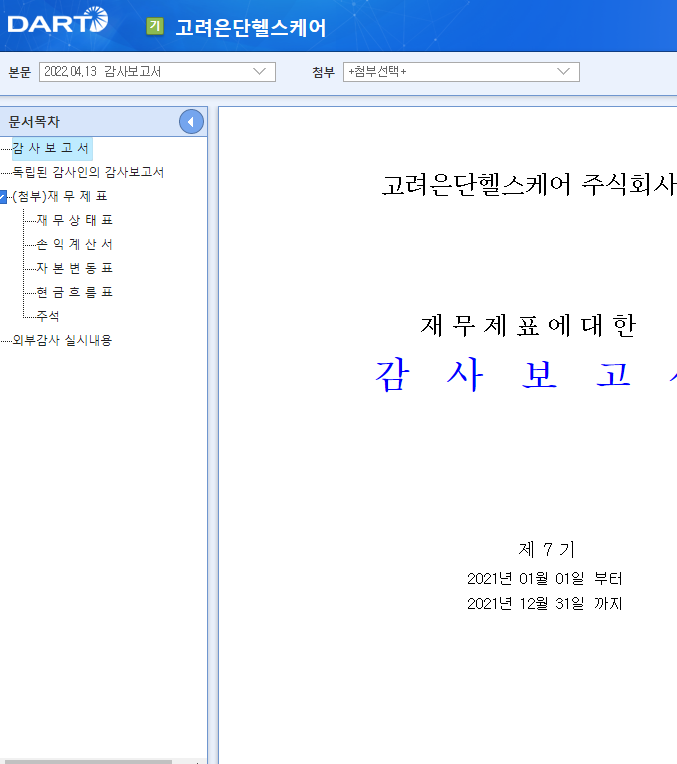Select 감사보고서 in the document tree
This screenshot has height=764, width=677.
pyautogui.click(x=51, y=148)
